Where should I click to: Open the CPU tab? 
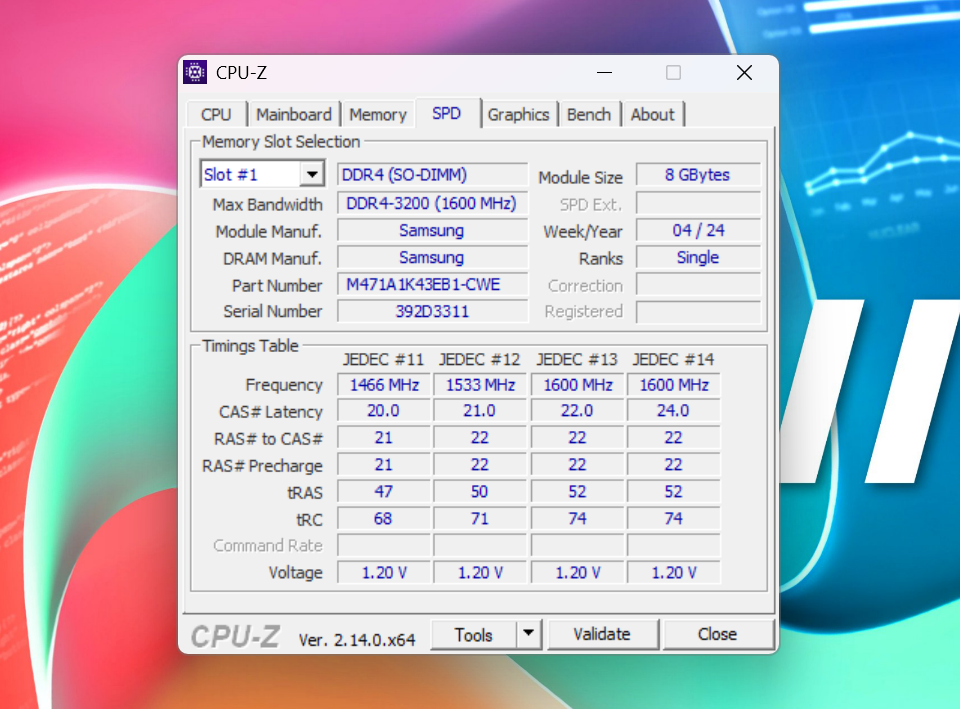tap(216, 114)
